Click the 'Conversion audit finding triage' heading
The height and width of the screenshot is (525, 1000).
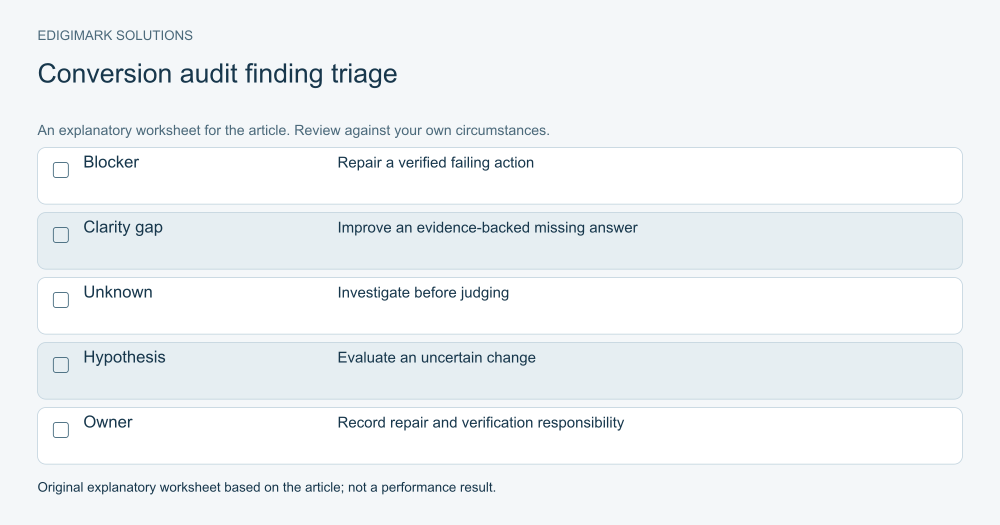tap(217, 74)
